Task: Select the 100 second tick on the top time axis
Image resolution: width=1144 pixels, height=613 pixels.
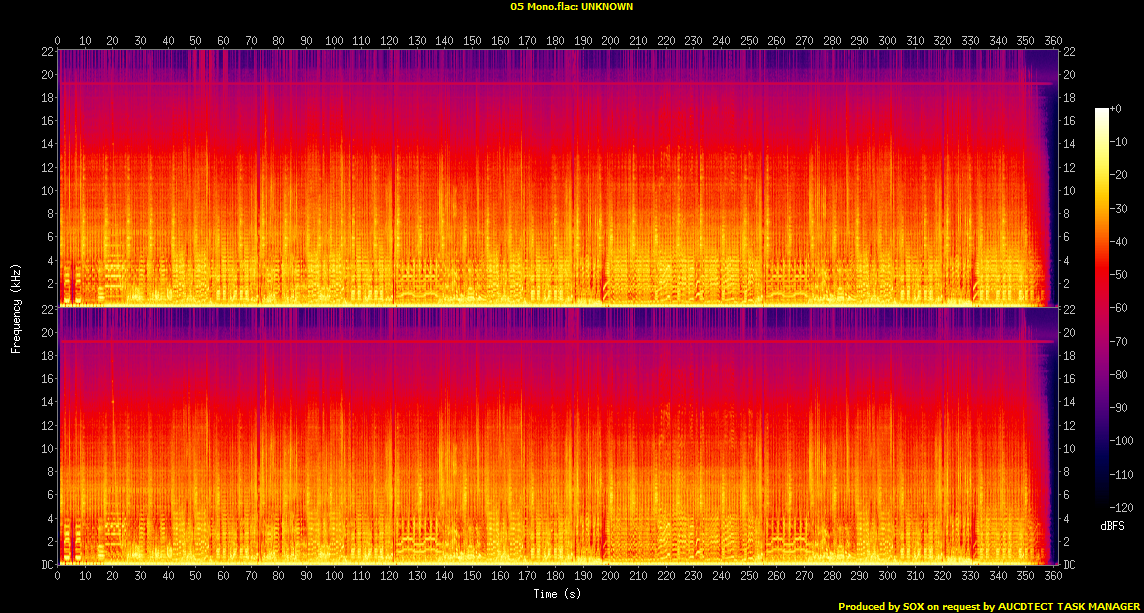Action: pos(334,41)
